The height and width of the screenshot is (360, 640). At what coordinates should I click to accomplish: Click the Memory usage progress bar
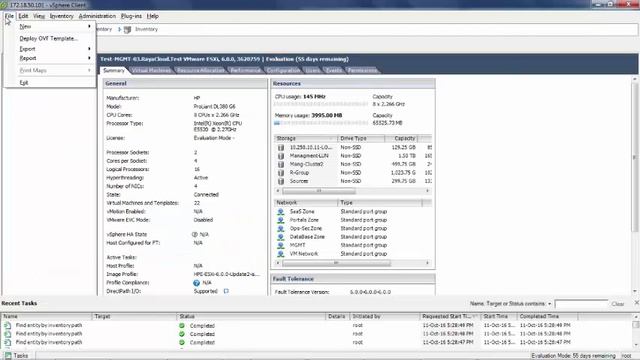click(321, 123)
